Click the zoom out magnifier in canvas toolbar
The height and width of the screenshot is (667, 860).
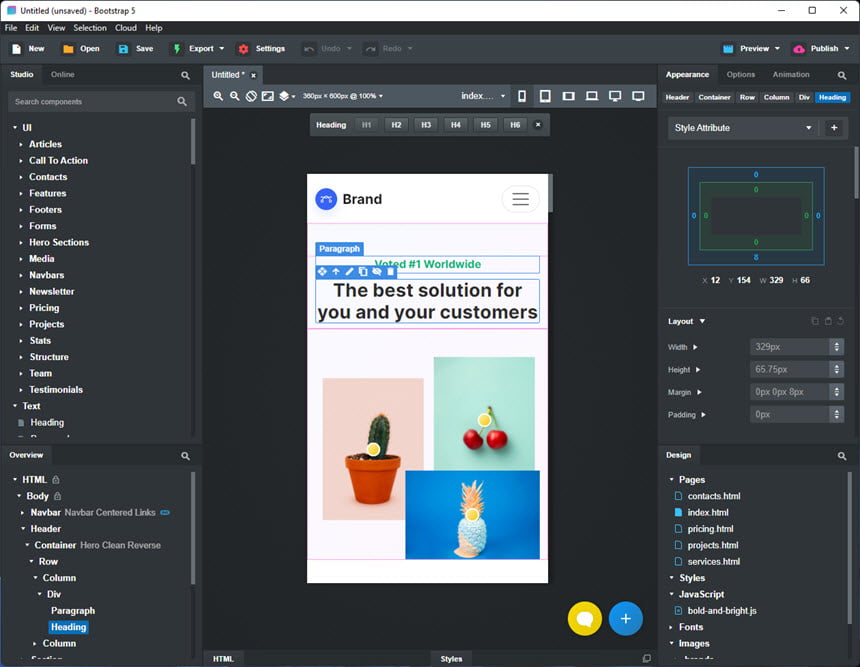[x=235, y=96]
